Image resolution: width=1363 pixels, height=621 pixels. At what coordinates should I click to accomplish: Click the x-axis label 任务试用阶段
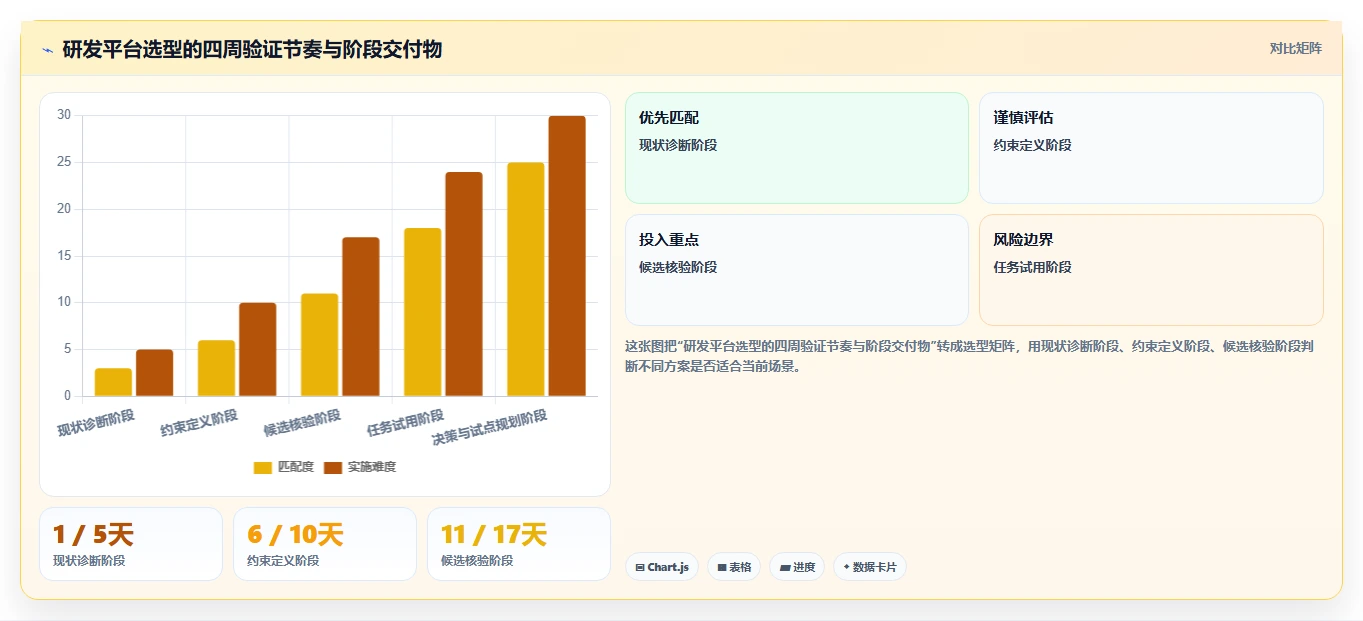[x=405, y=423]
